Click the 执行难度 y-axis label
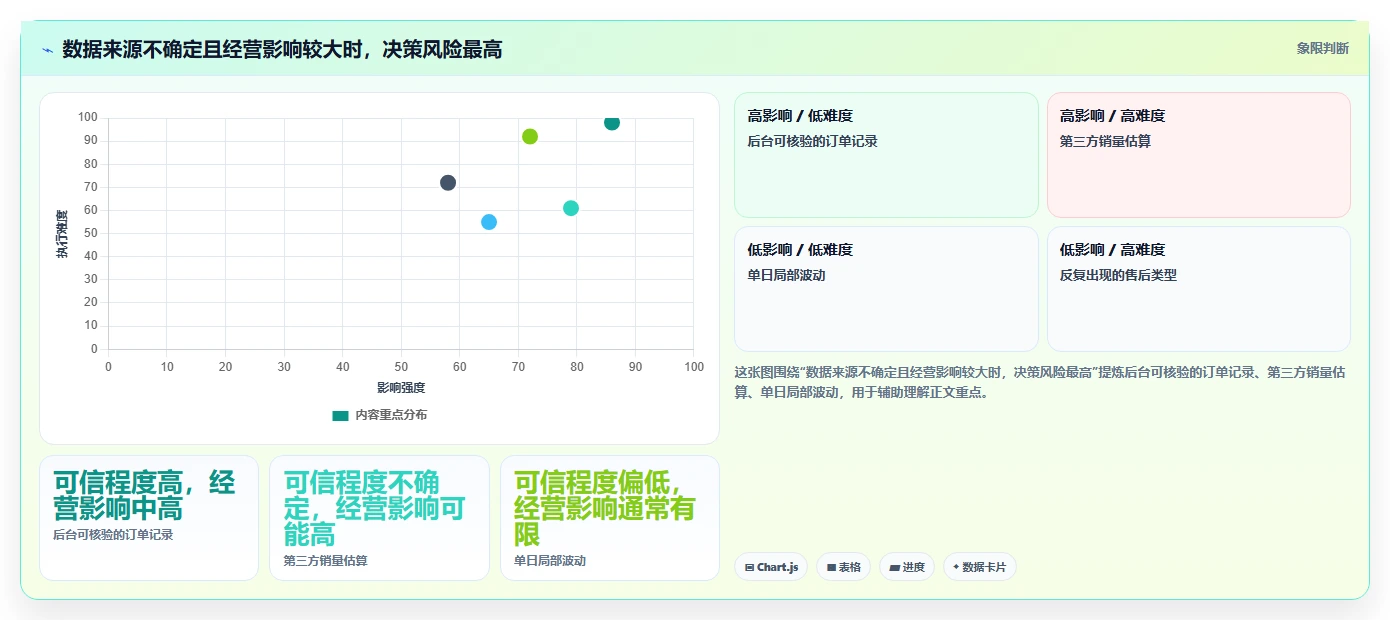This screenshot has width=1390, height=620. coord(62,234)
